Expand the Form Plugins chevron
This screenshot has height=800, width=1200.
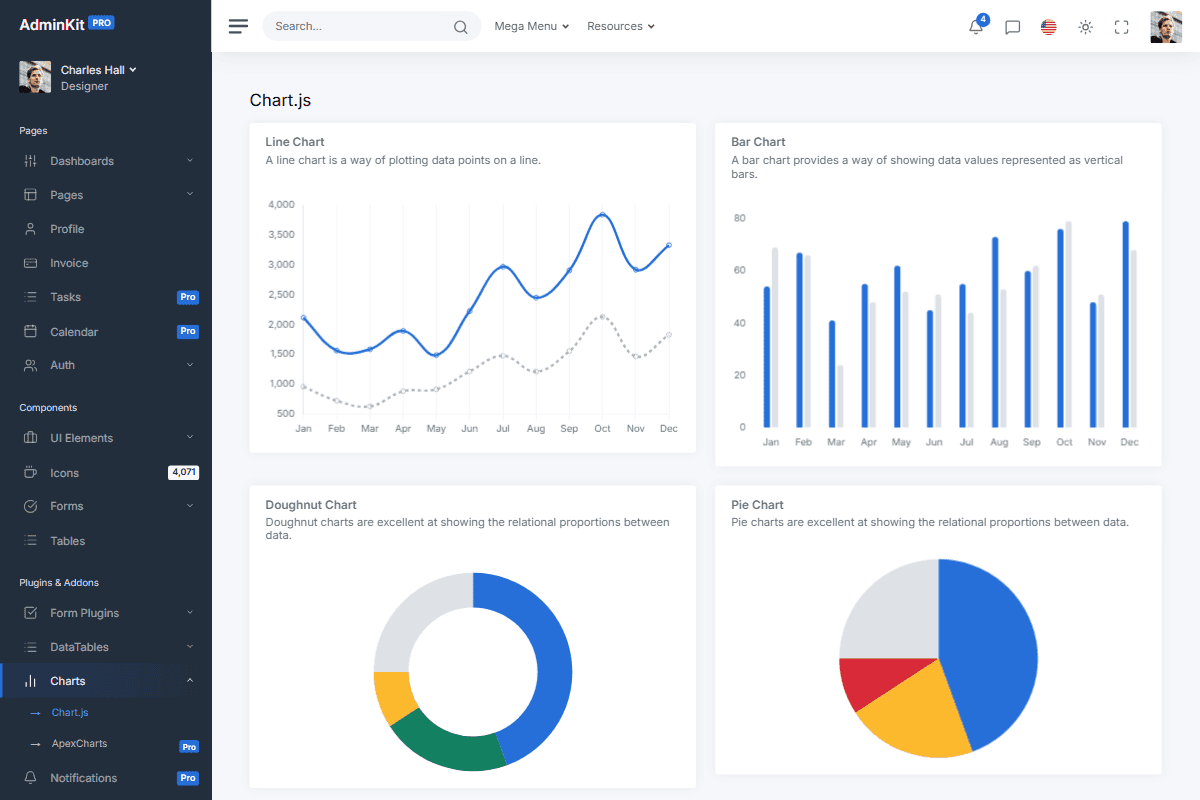(x=190, y=612)
